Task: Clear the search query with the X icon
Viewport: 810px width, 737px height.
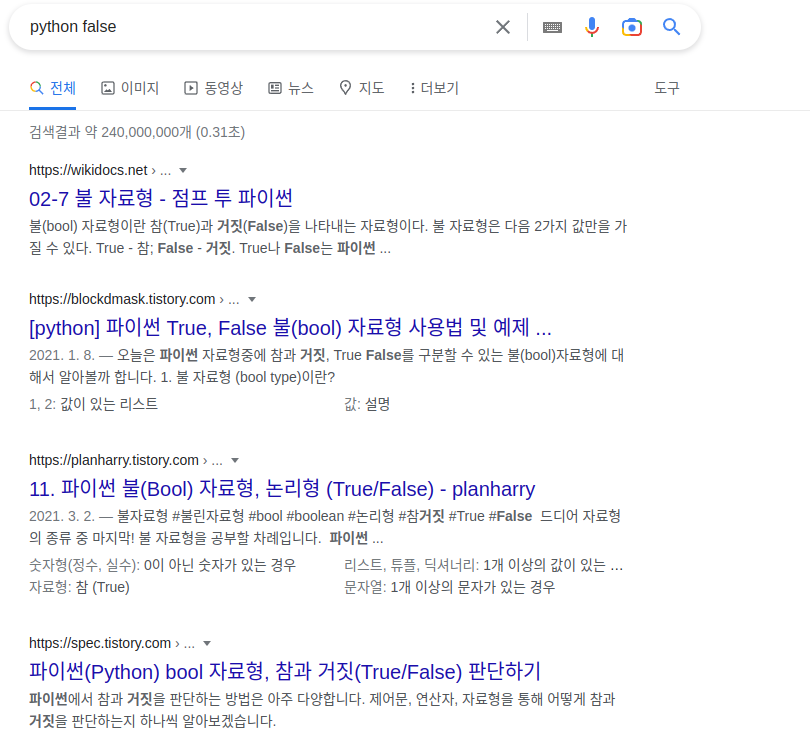Action: (x=503, y=27)
